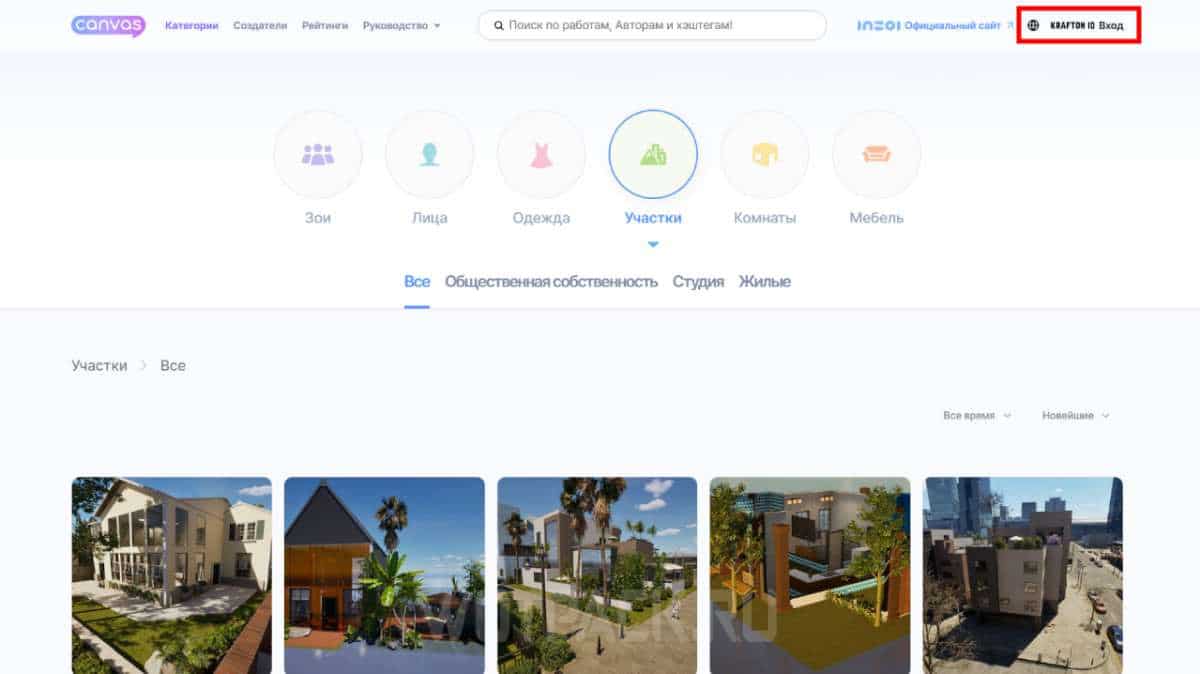Screen dimensions: 1200x674
Task: Click the Одежда category label
Action: coord(541,218)
